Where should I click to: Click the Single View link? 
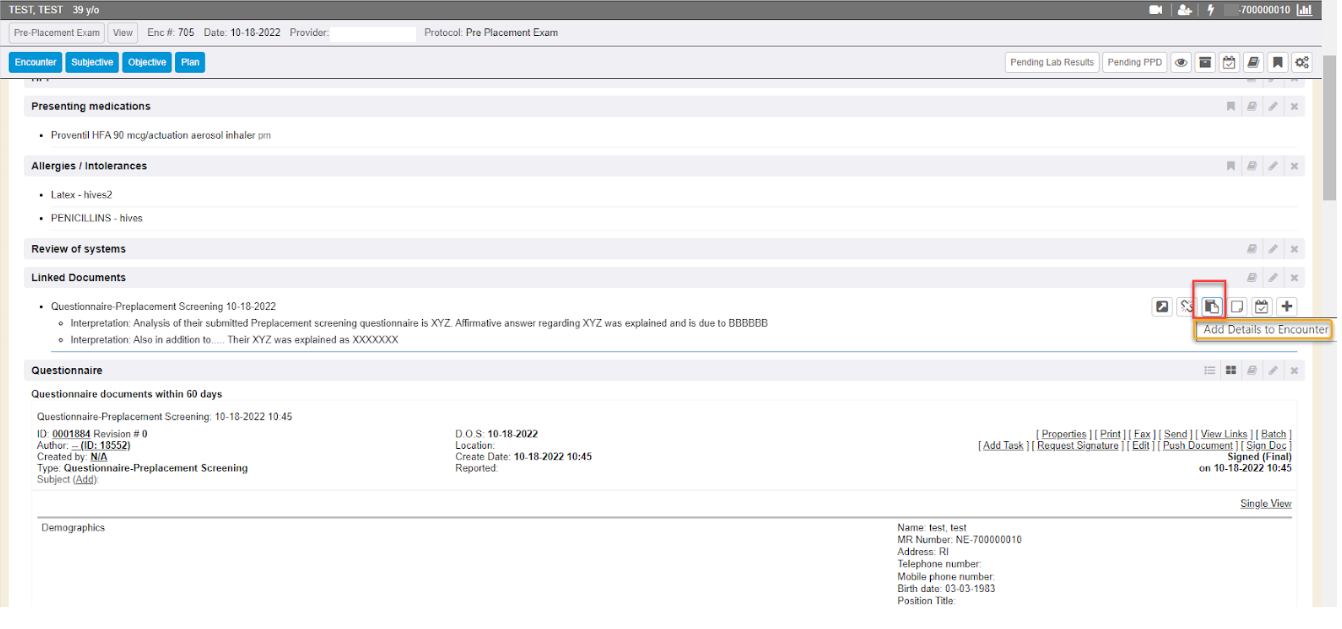click(x=1265, y=504)
